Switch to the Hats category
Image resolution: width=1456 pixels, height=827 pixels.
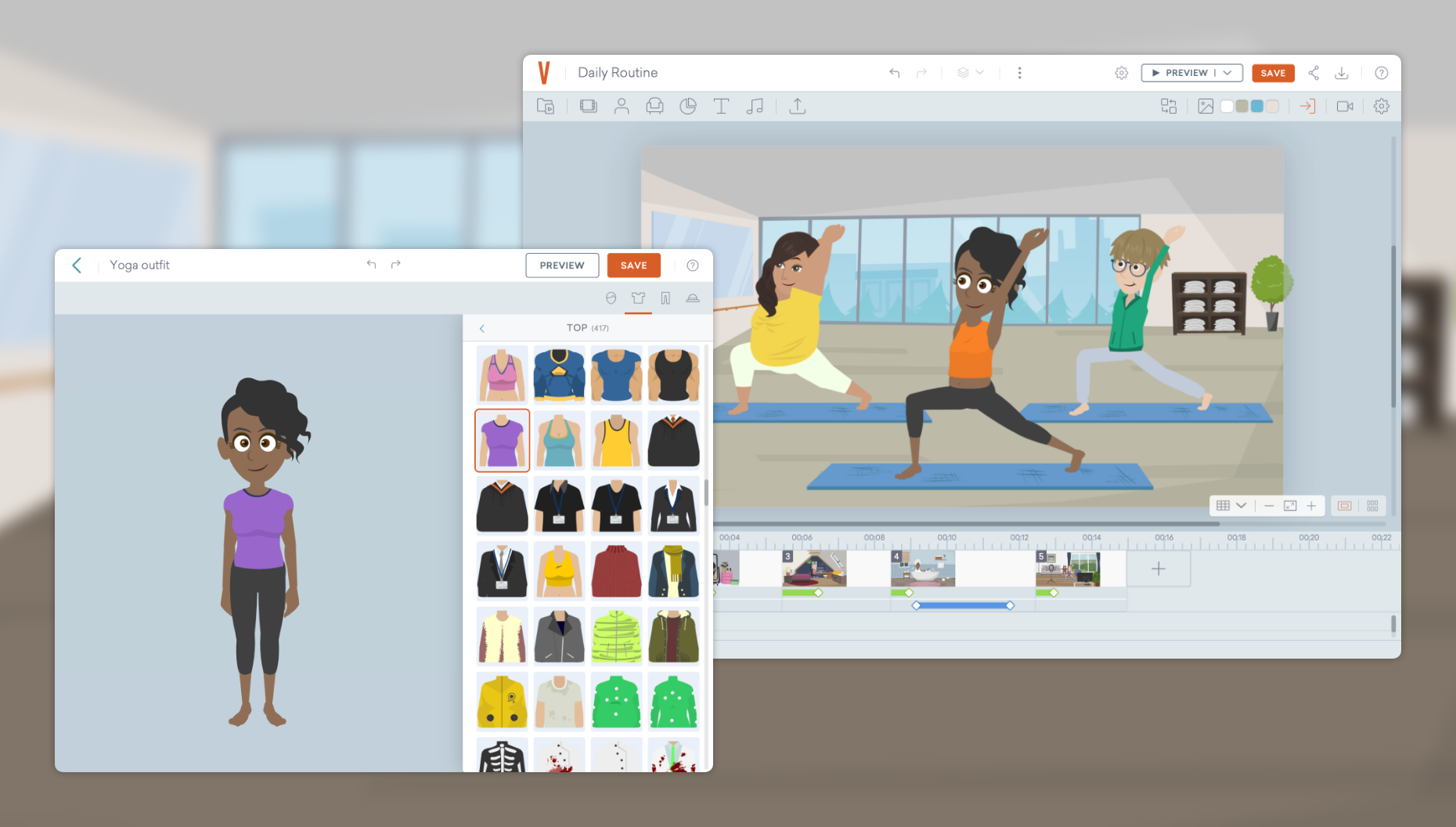693,298
